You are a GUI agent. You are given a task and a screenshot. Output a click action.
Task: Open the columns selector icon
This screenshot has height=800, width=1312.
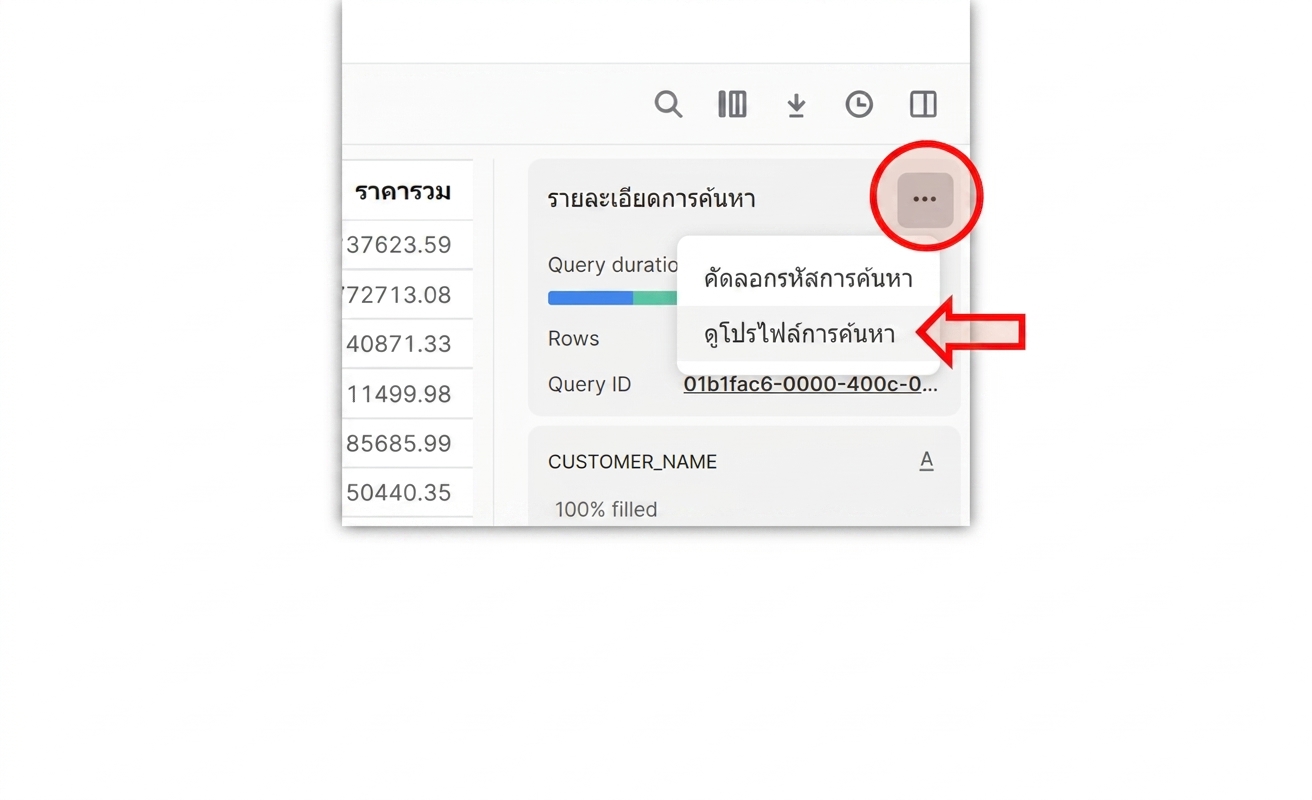point(732,104)
